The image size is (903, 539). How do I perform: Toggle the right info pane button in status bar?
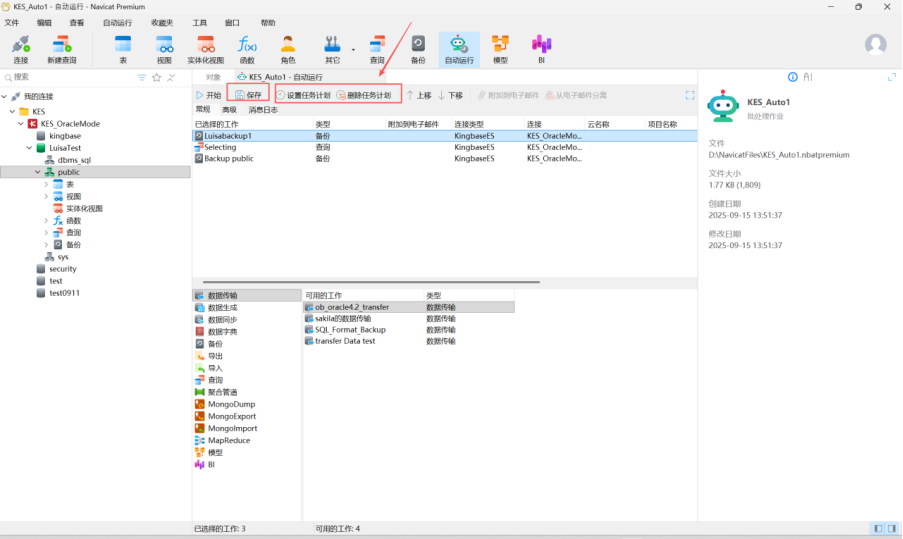tap(890, 528)
